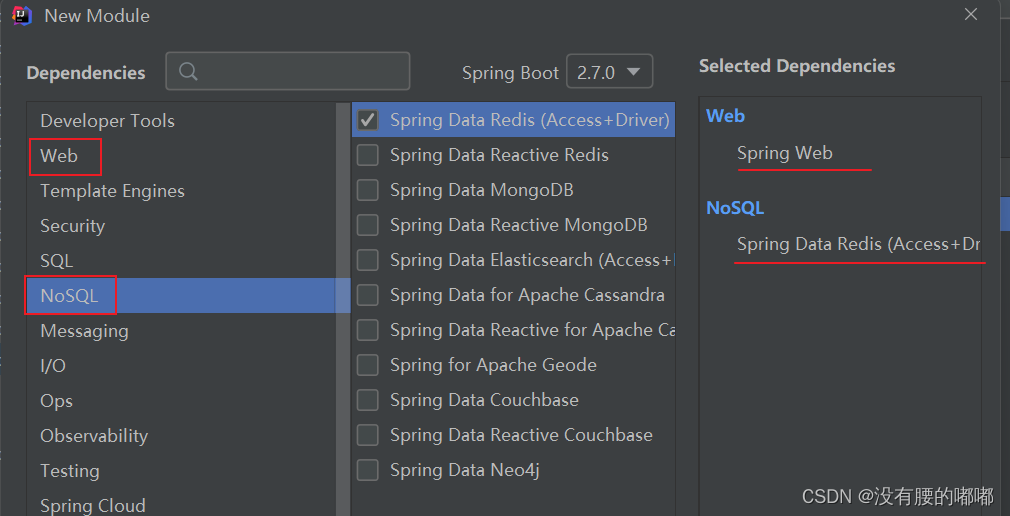Check Spring Data Elasticsearch option
This screenshot has height=516, width=1010.
[x=368, y=260]
